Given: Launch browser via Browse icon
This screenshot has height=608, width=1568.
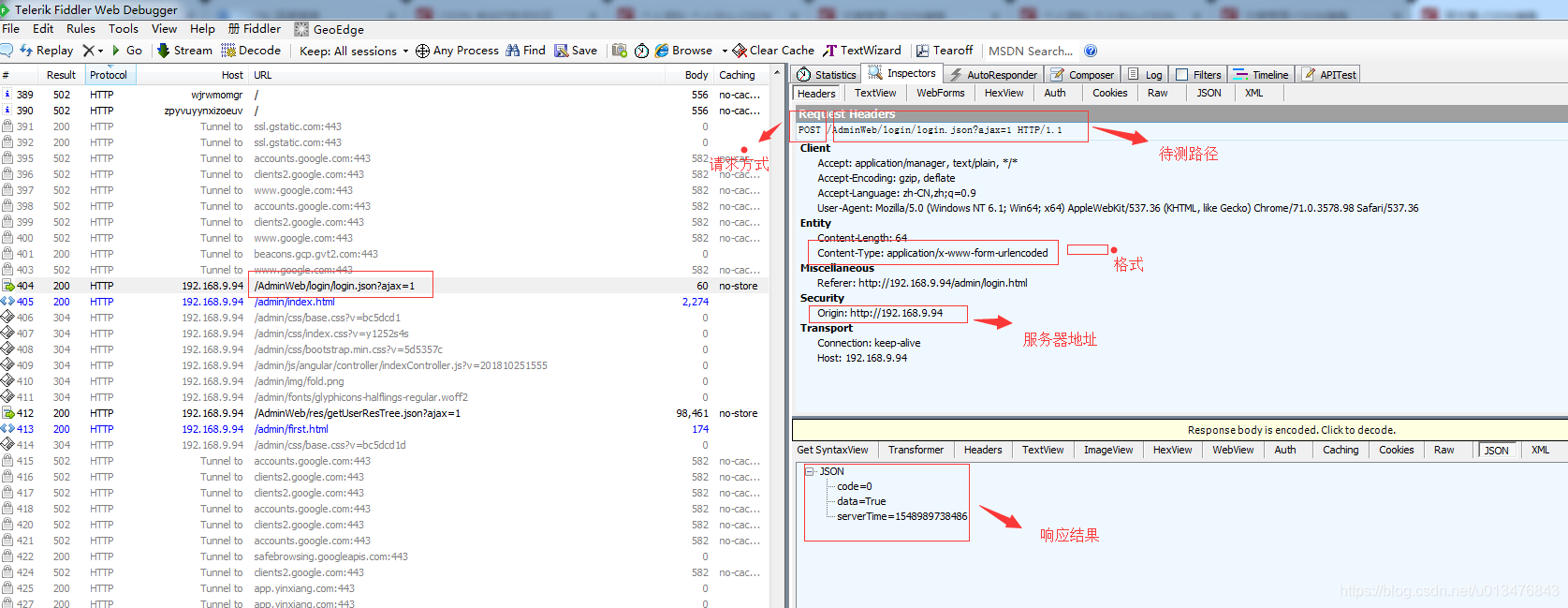Looking at the screenshot, I should pos(684,51).
